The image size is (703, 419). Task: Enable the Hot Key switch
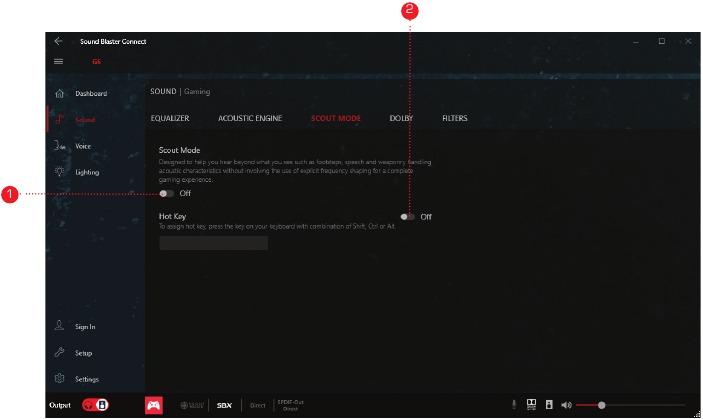pyautogui.click(x=407, y=217)
